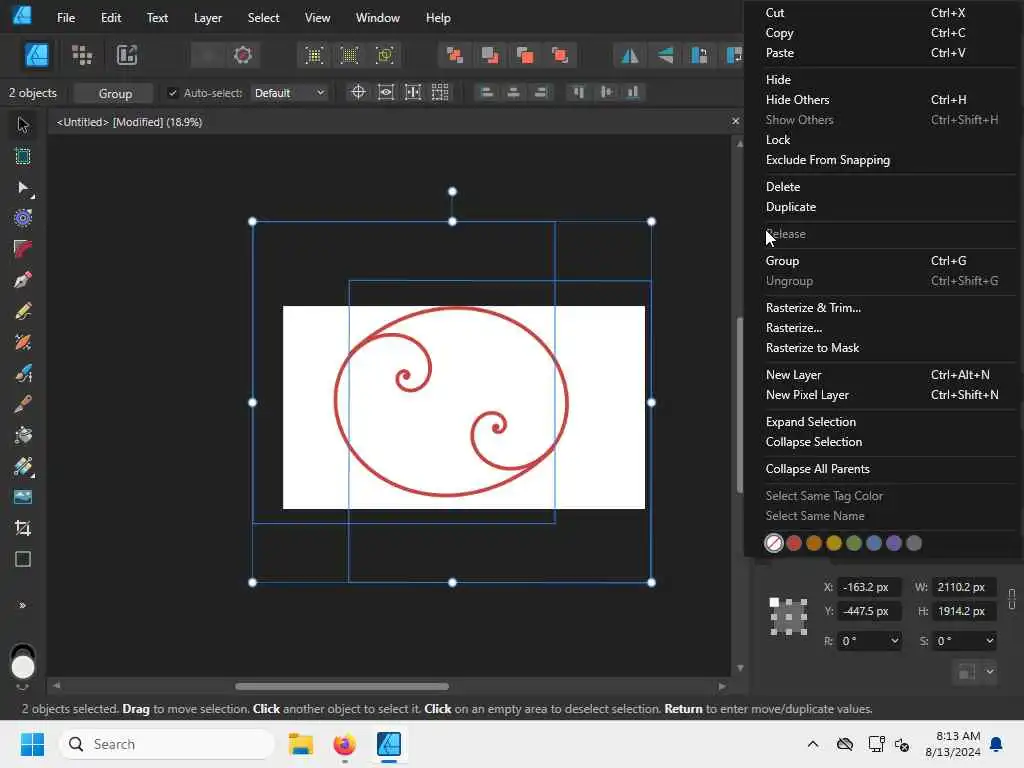Select the Rectangle shape tool
The height and width of the screenshot is (768, 1024).
tap(23, 559)
